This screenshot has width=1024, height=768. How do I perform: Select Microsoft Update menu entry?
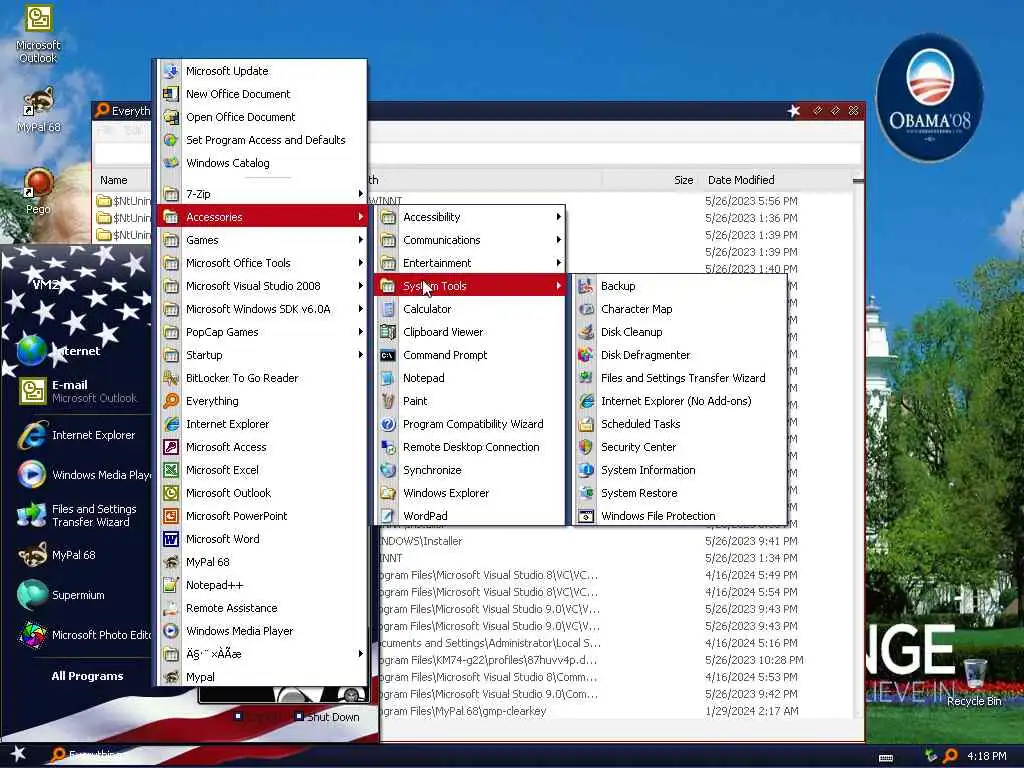click(x=262, y=71)
